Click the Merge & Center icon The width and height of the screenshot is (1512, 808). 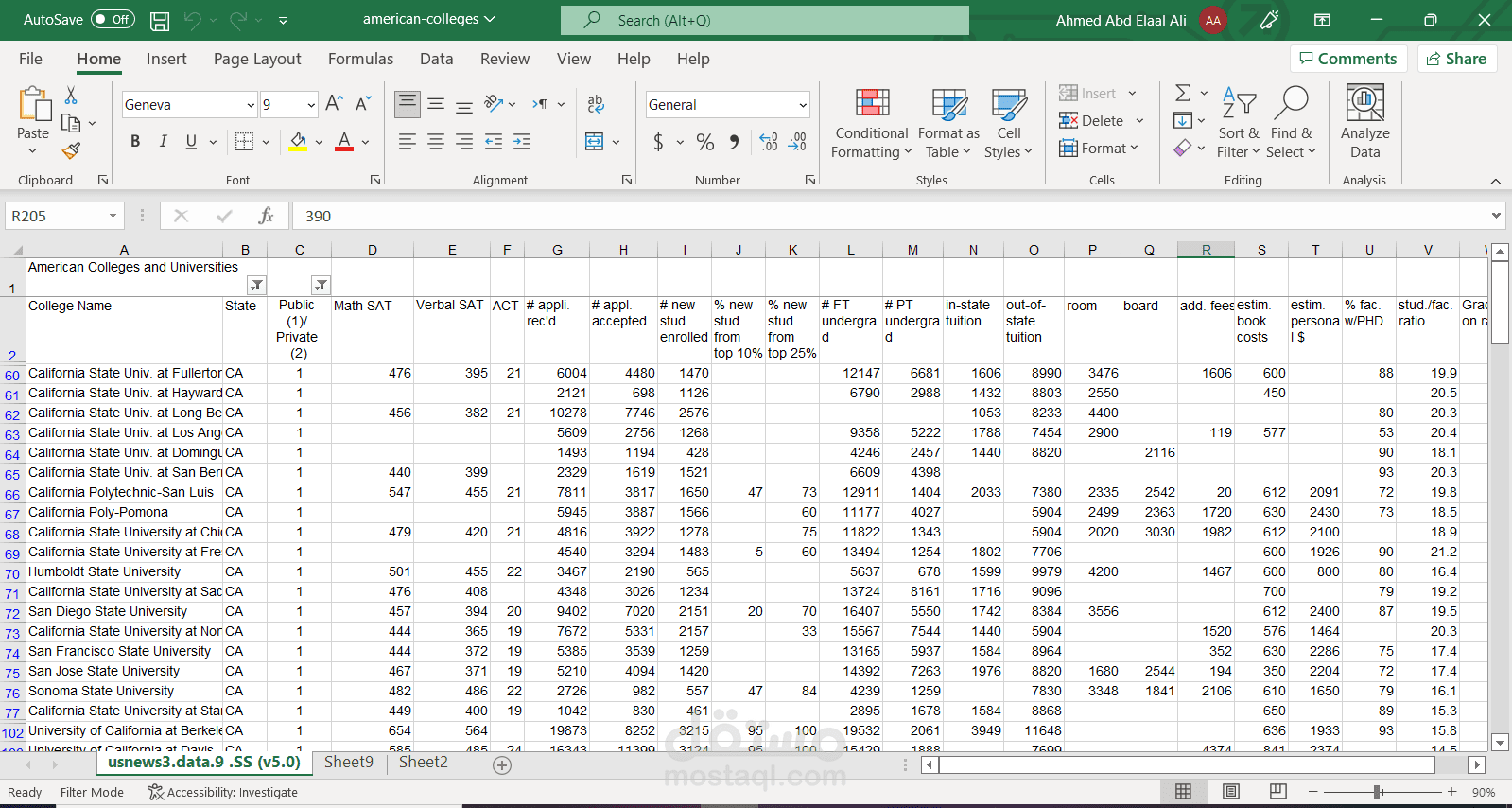595,142
